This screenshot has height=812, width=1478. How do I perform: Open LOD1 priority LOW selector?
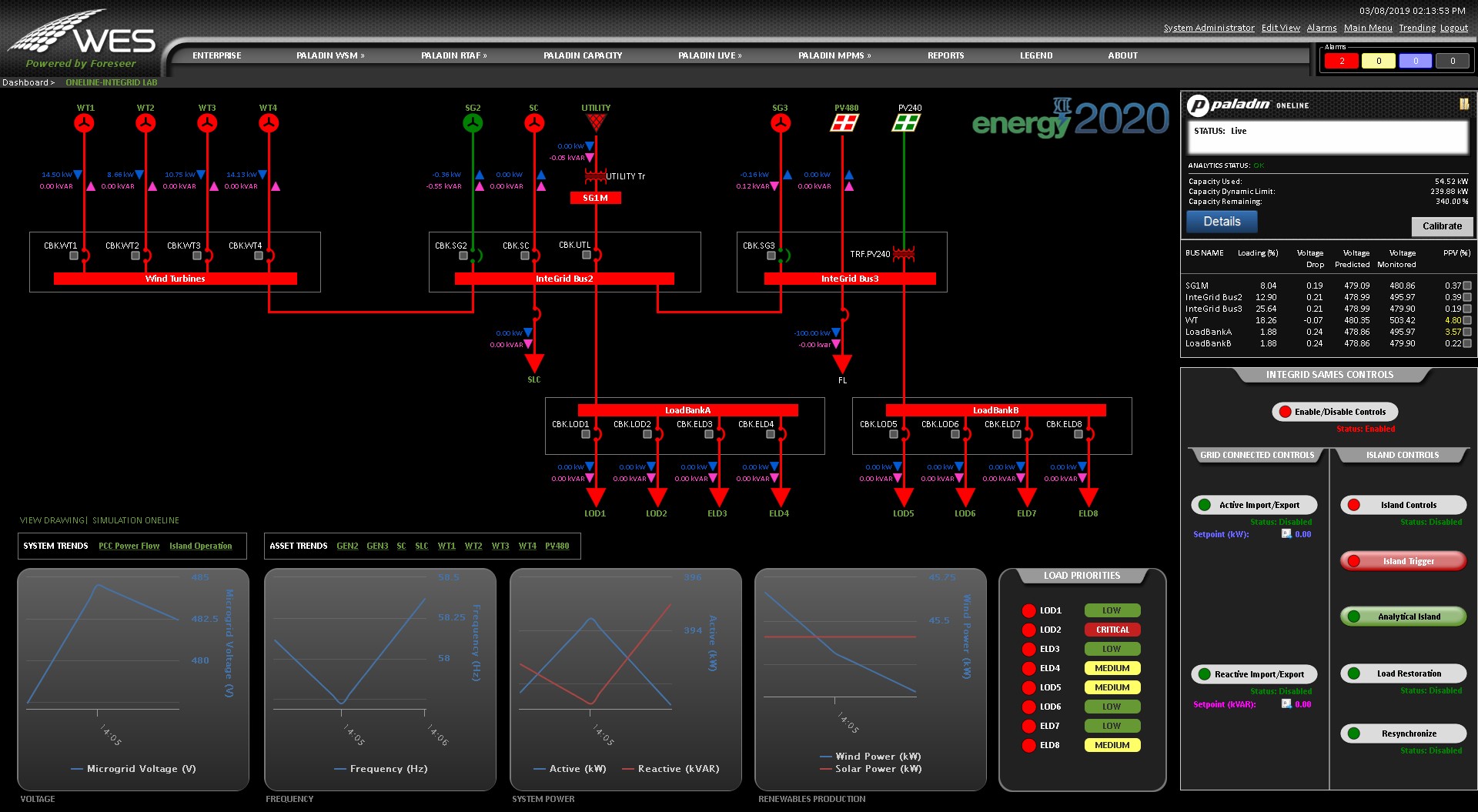tap(1112, 610)
